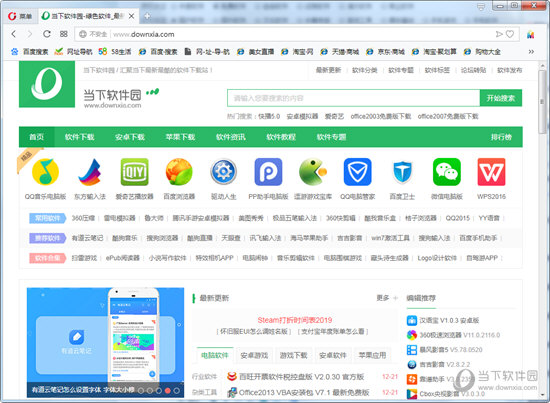Open the 东方输入法 app icon

pyautogui.click(x=90, y=172)
